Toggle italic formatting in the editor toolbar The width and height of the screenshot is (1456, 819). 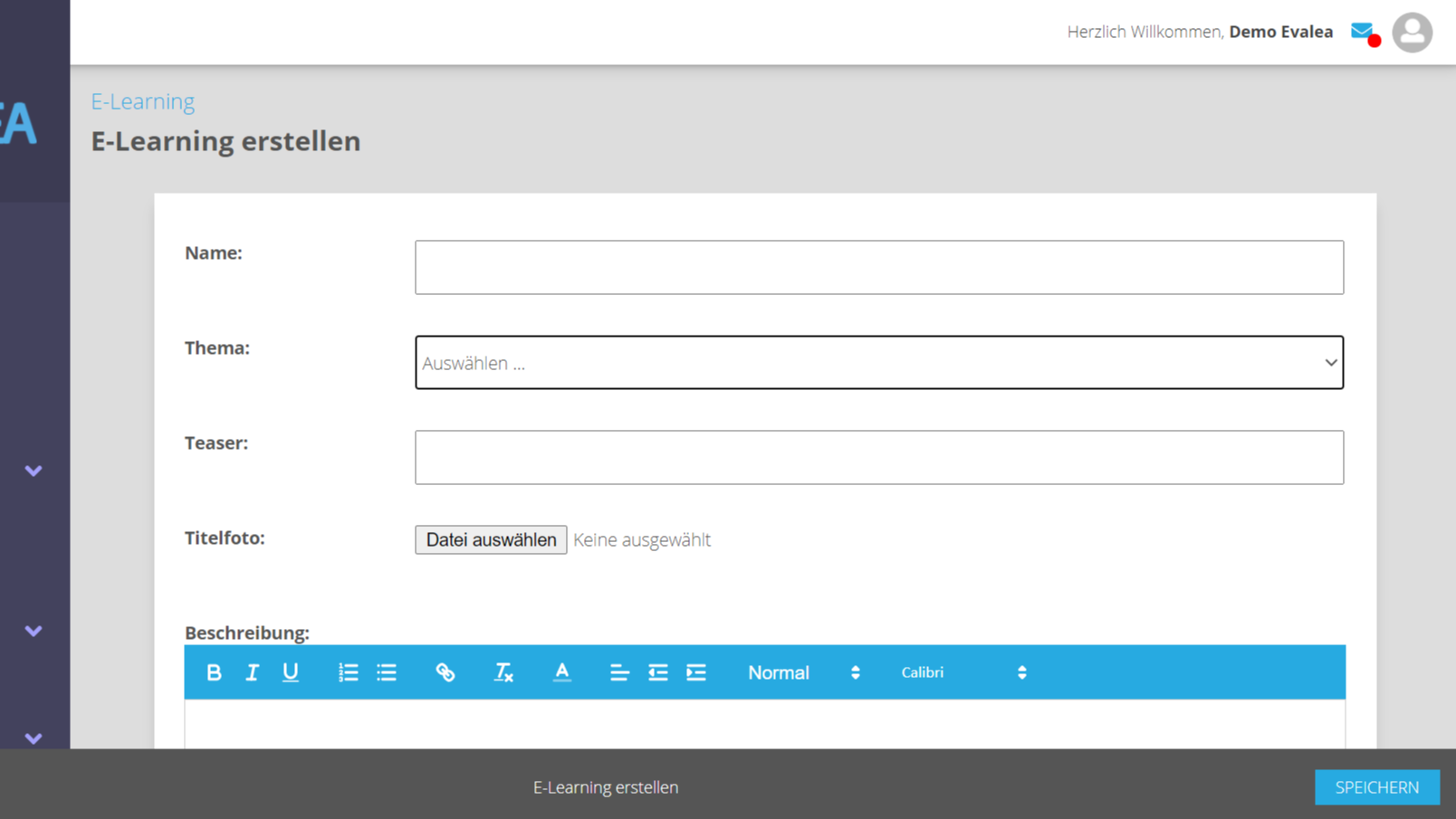252,672
